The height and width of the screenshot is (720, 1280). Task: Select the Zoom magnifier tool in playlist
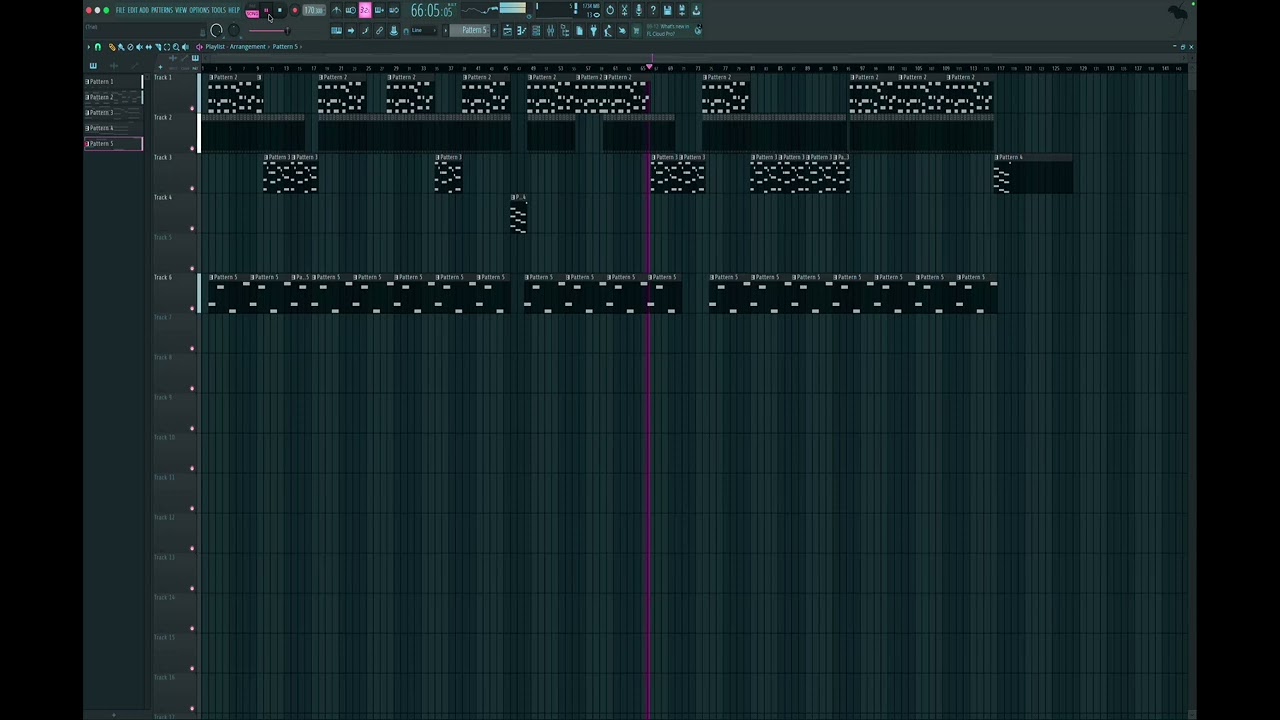(176, 47)
